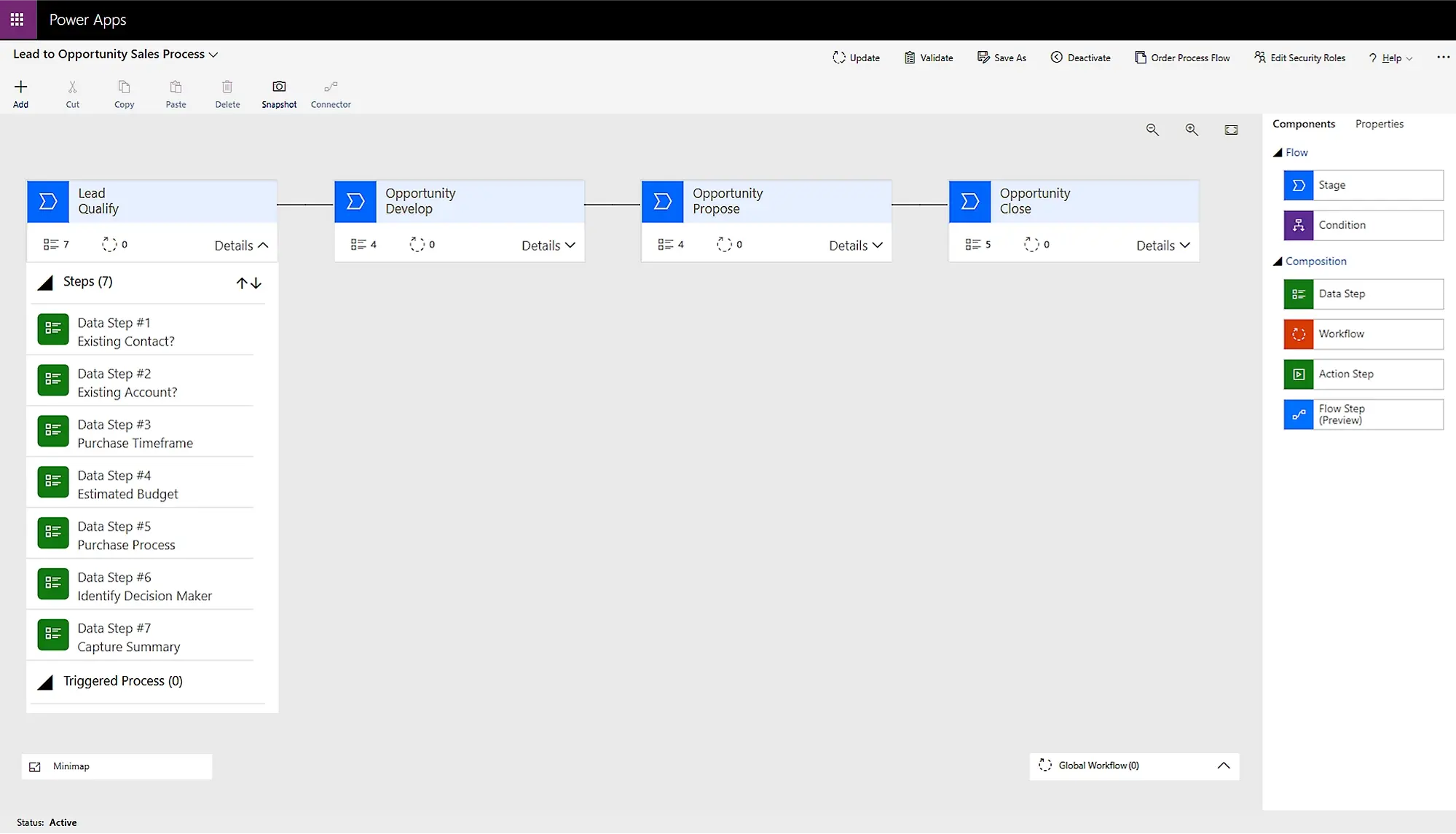Click the Active status text

[x=63, y=823]
